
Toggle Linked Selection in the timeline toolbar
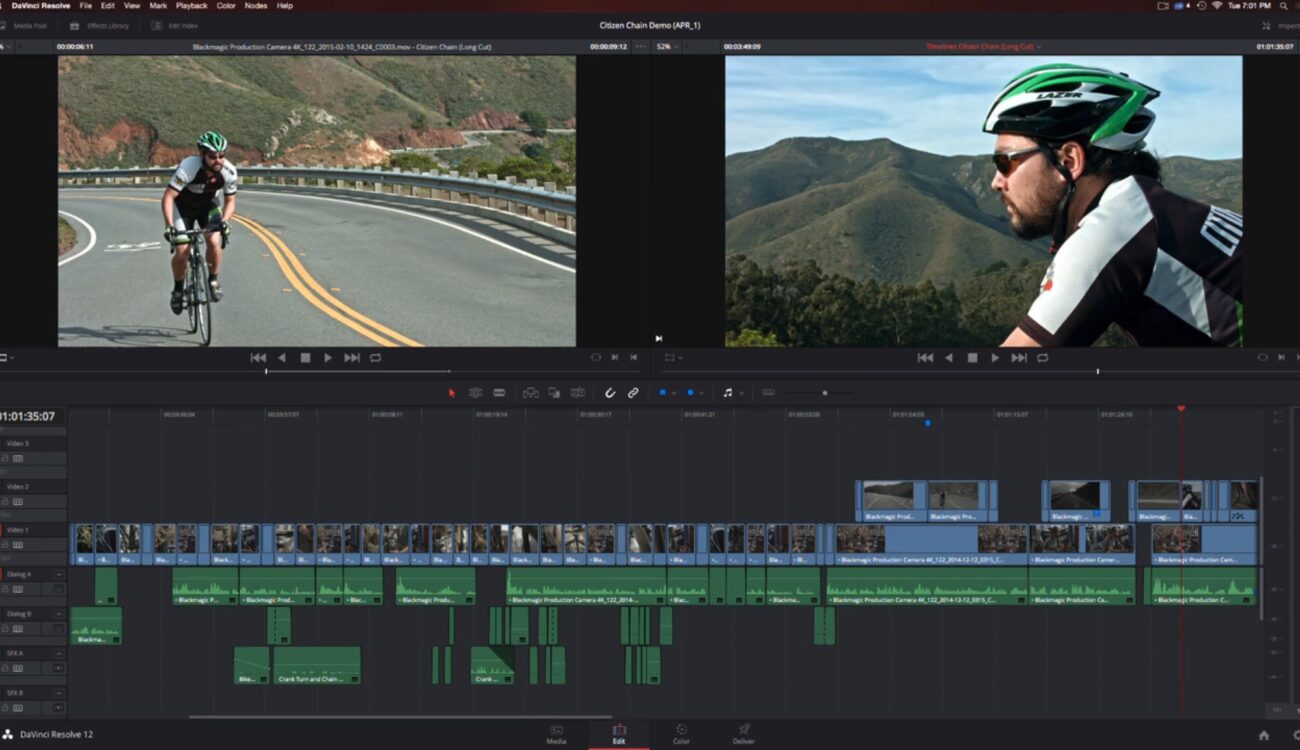(633, 392)
